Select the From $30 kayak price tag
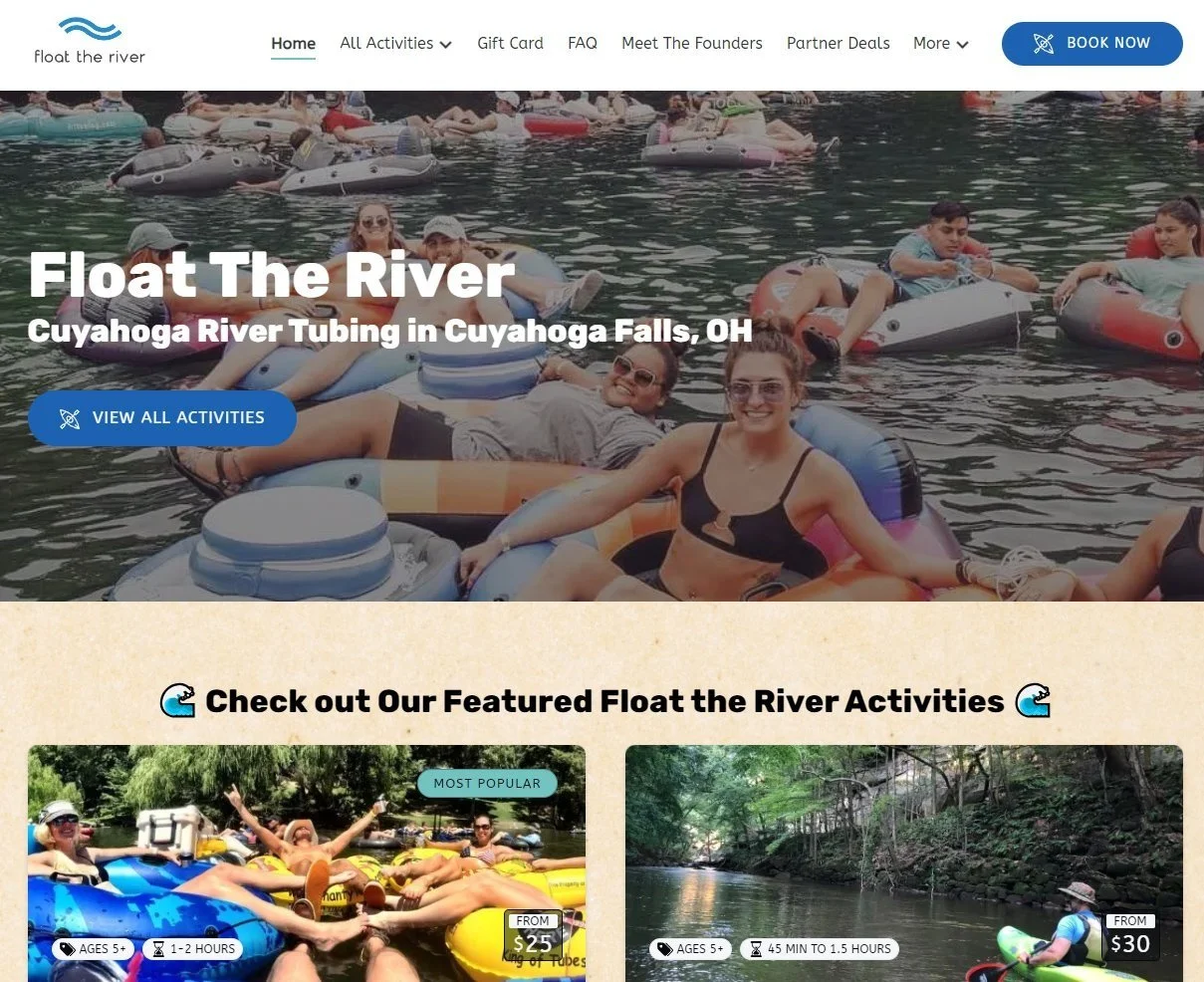The width and height of the screenshot is (1204, 982). coord(1130,936)
